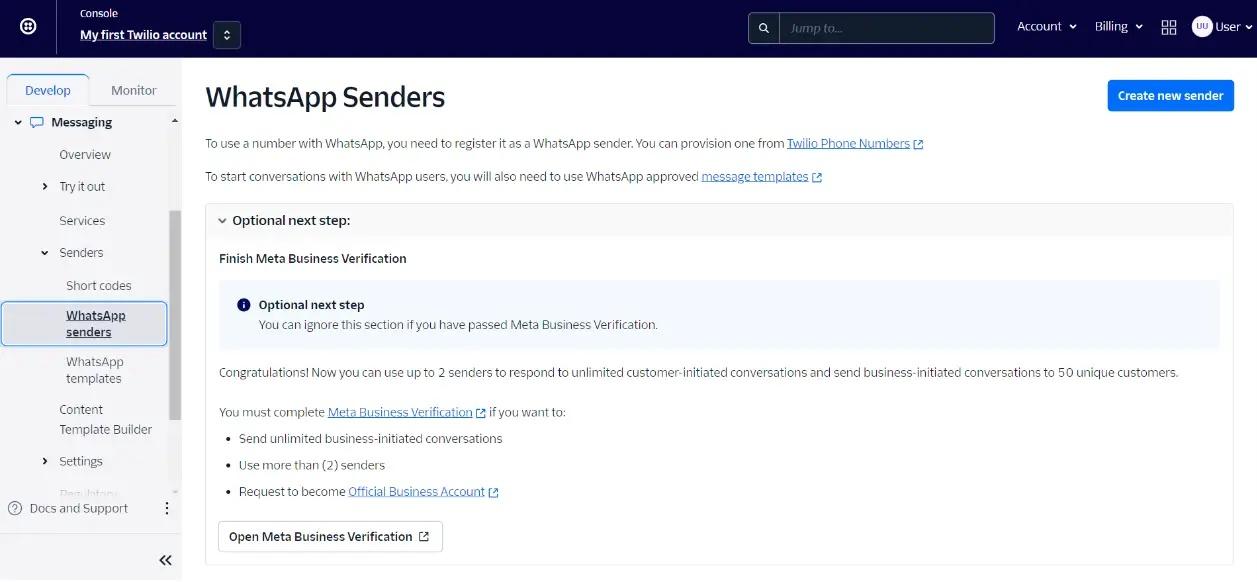Expand the Settings section
This screenshot has height=582, width=1257.
pos(44,461)
